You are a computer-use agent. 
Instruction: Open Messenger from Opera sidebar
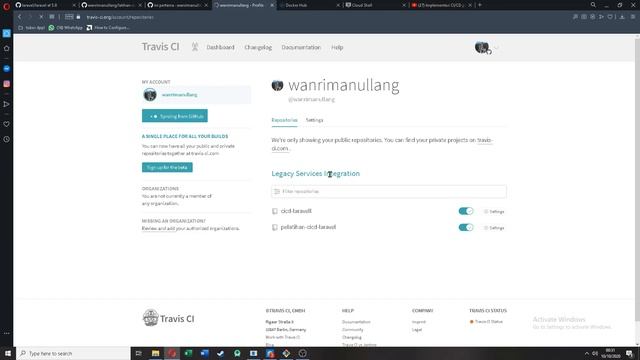click(7, 69)
